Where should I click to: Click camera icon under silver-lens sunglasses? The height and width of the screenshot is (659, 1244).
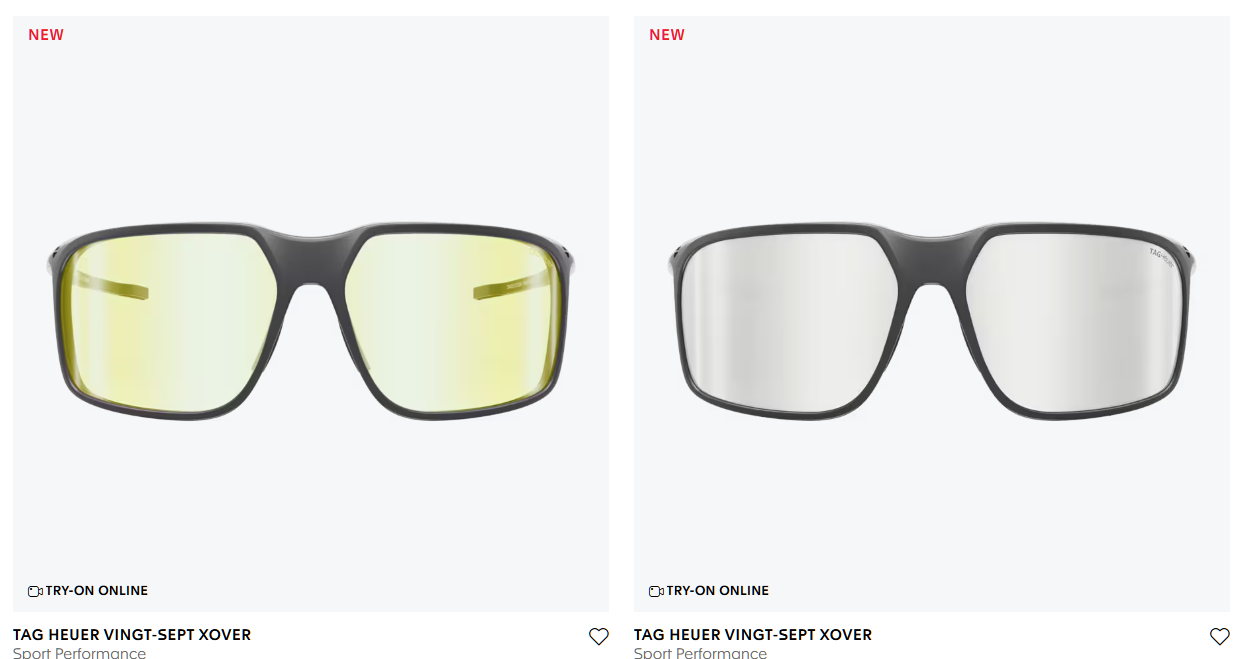click(x=656, y=591)
